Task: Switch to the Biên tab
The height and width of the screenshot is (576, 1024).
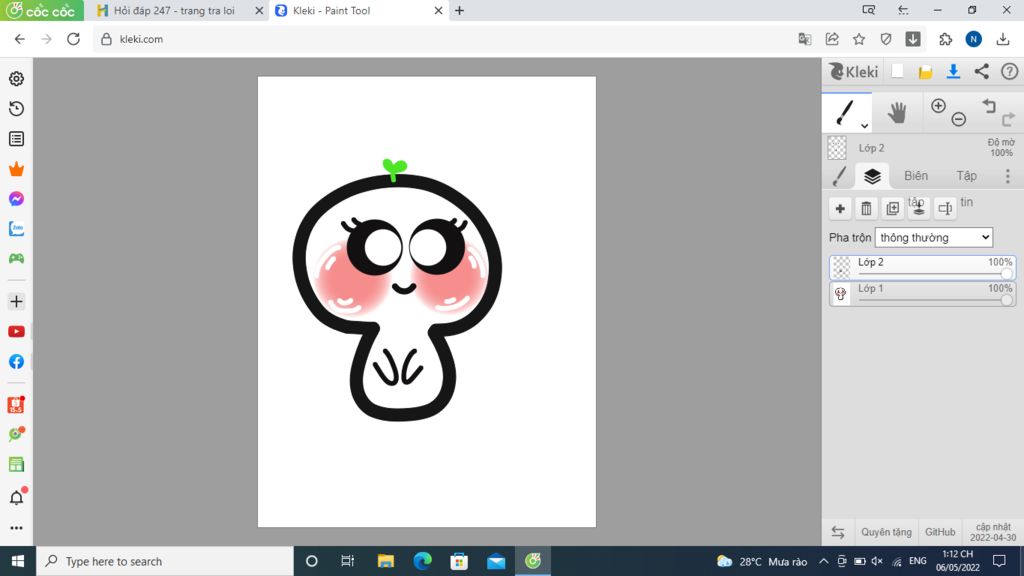Action: pyautogui.click(x=916, y=176)
